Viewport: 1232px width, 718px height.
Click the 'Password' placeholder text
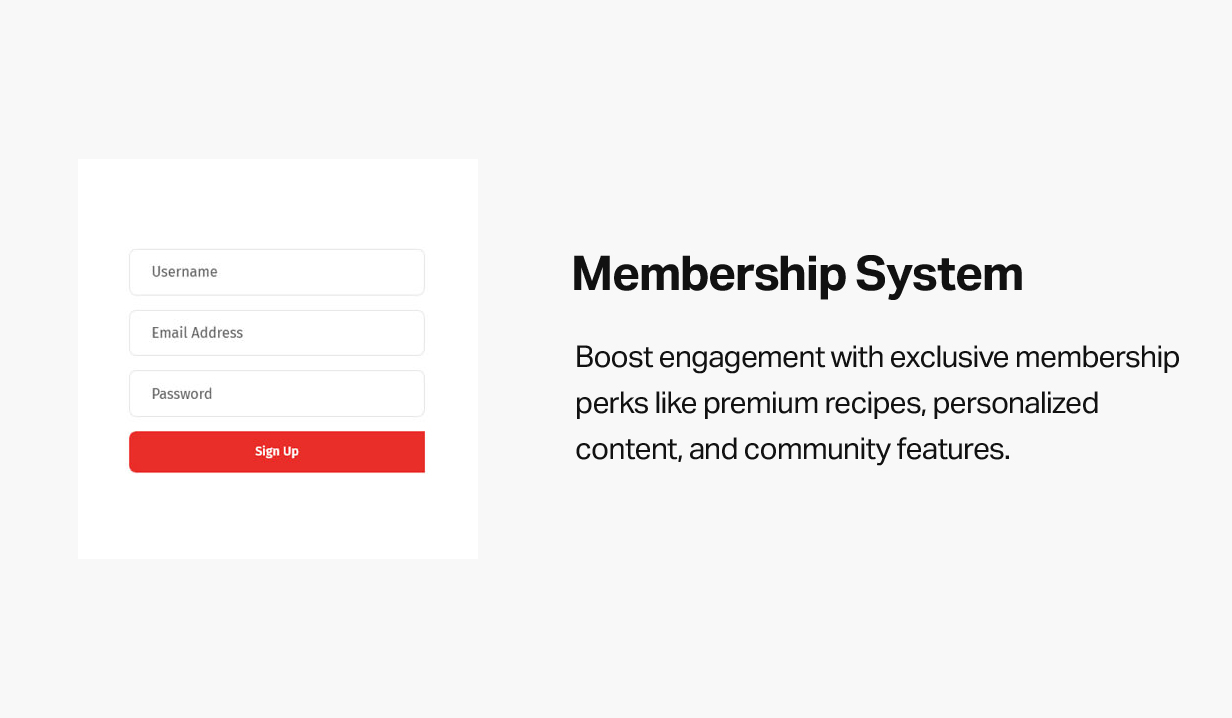point(182,394)
